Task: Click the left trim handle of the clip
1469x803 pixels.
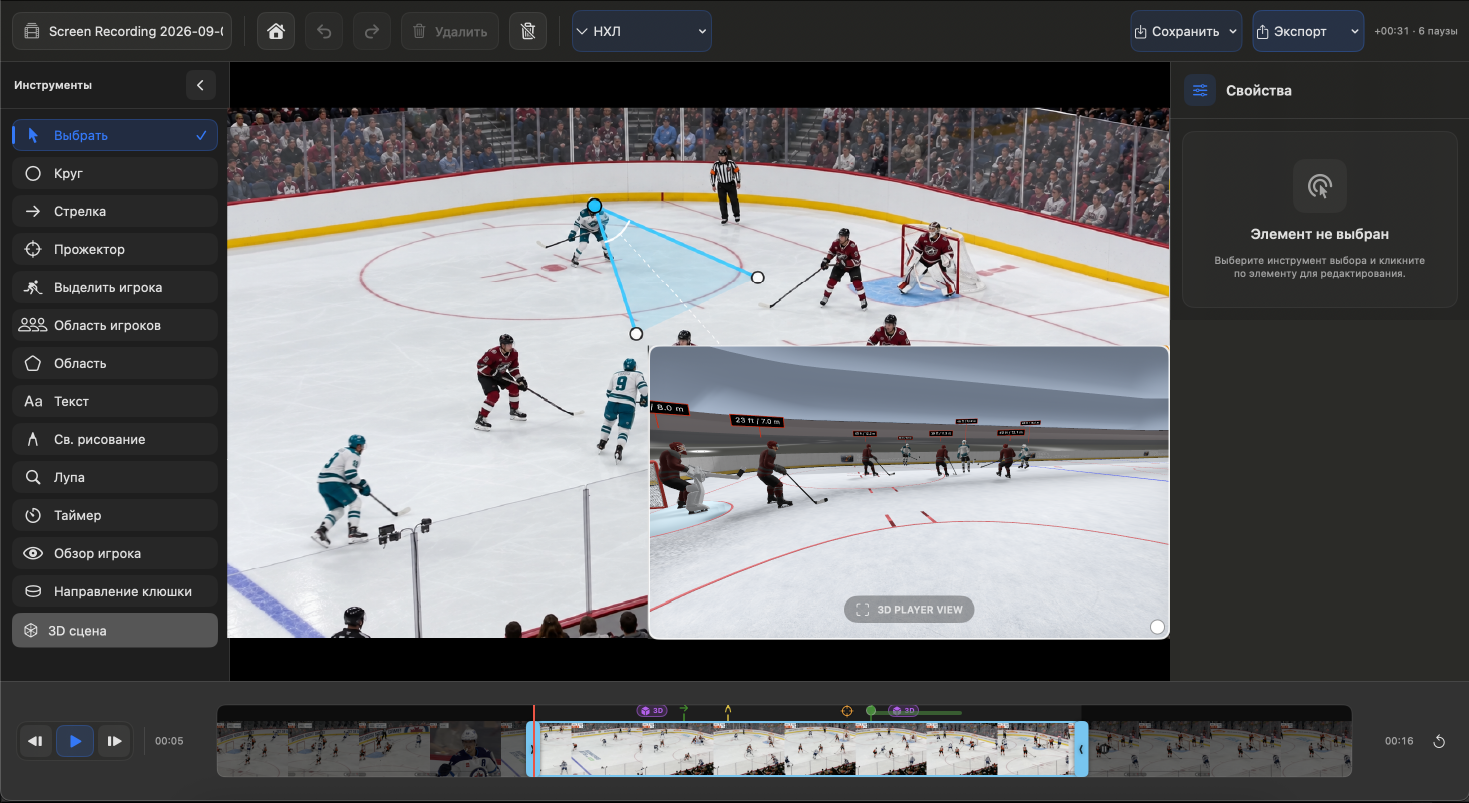Action: pos(531,748)
